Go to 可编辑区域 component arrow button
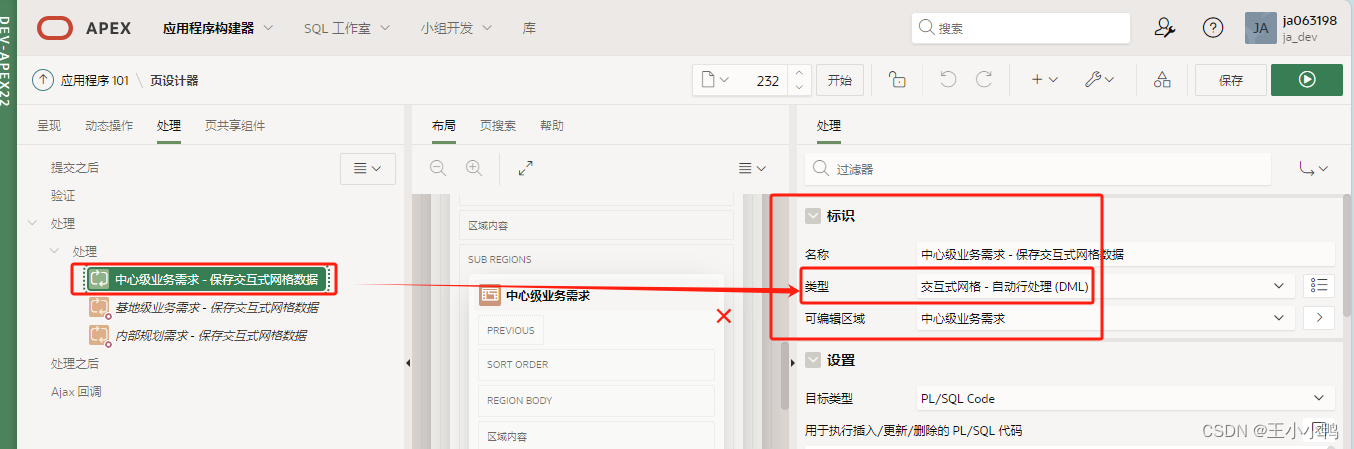The height and width of the screenshot is (449, 1354). click(1319, 318)
